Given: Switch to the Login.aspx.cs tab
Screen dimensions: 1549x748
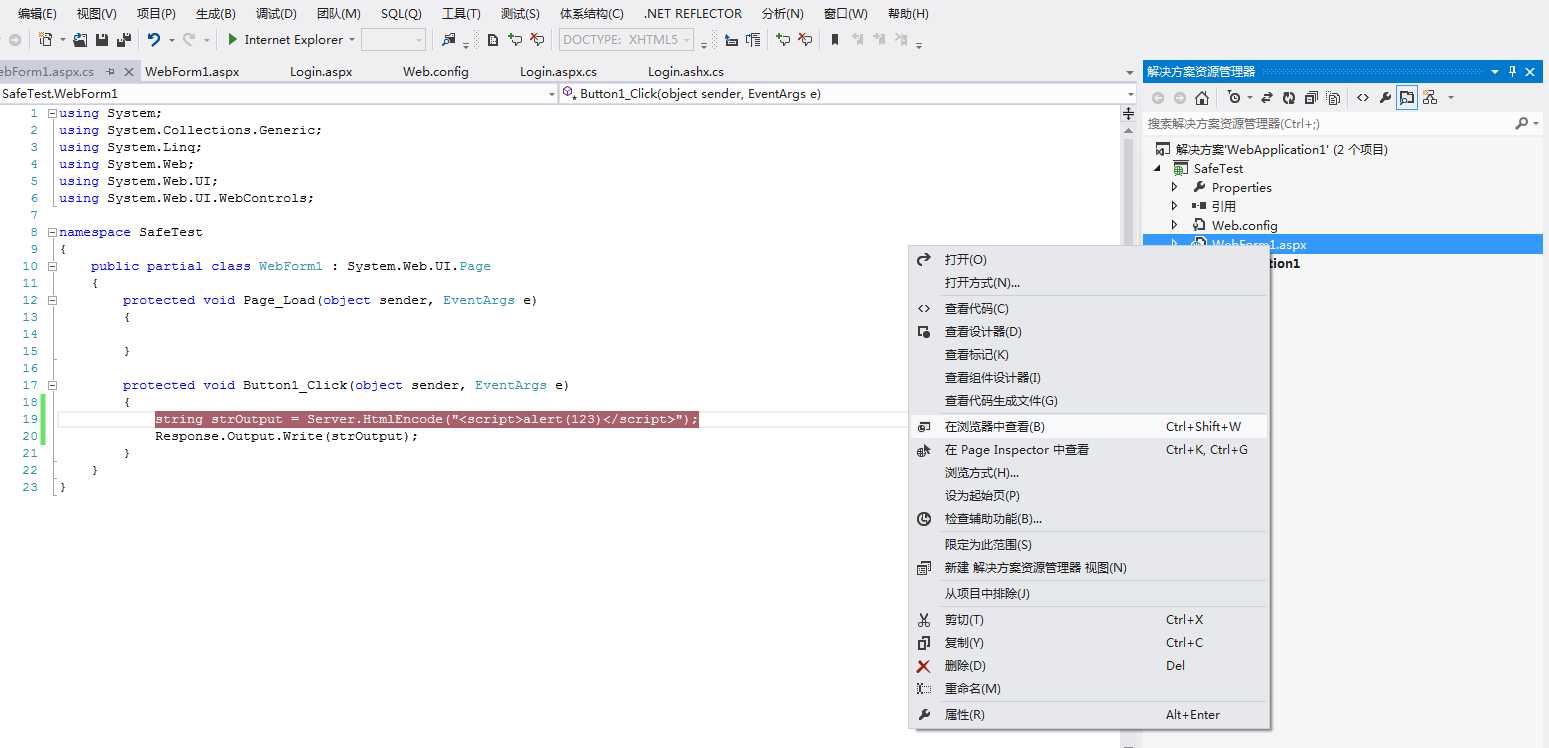Looking at the screenshot, I should (558, 72).
